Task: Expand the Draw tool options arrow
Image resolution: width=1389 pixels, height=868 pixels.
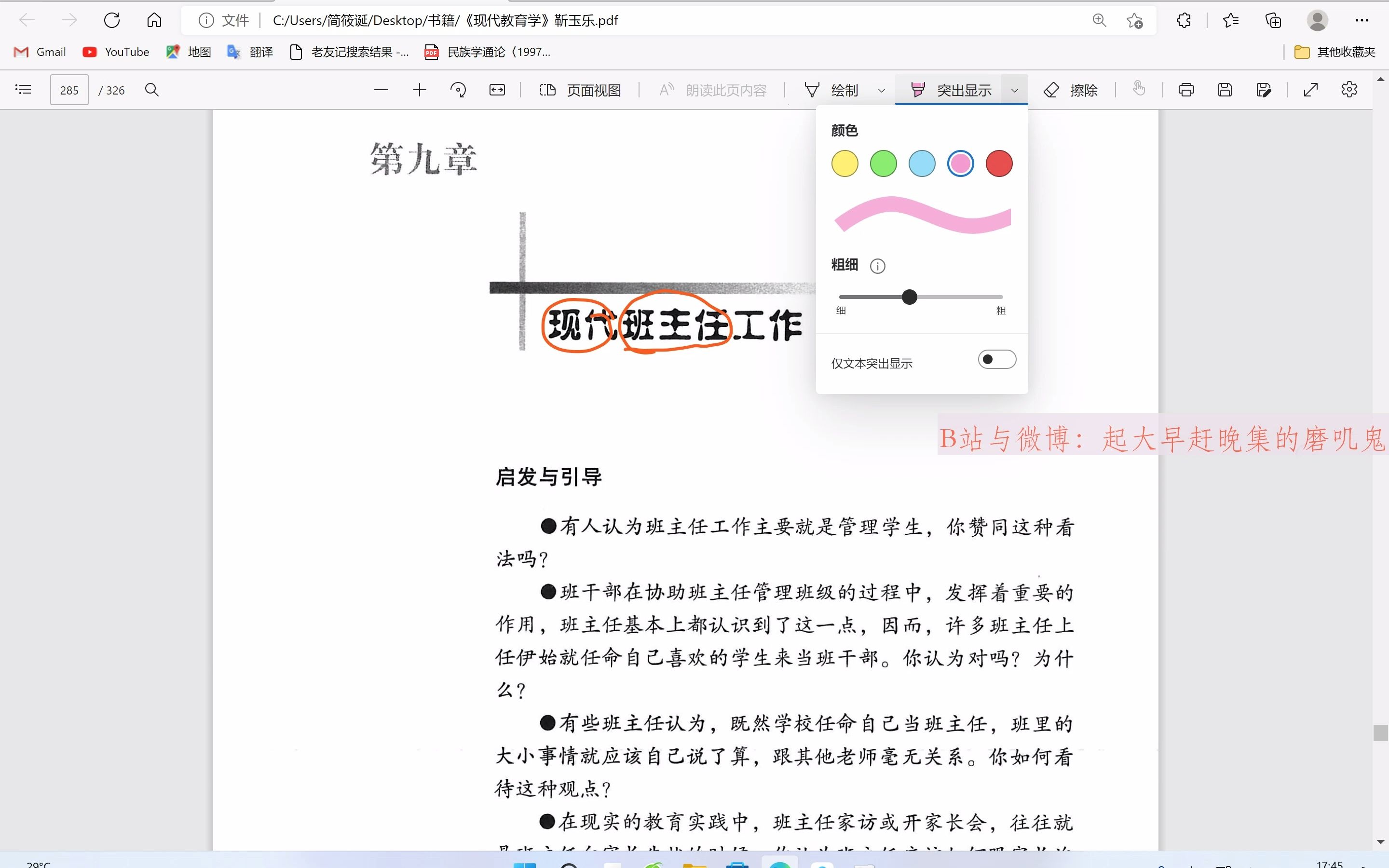Action: (x=882, y=90)
